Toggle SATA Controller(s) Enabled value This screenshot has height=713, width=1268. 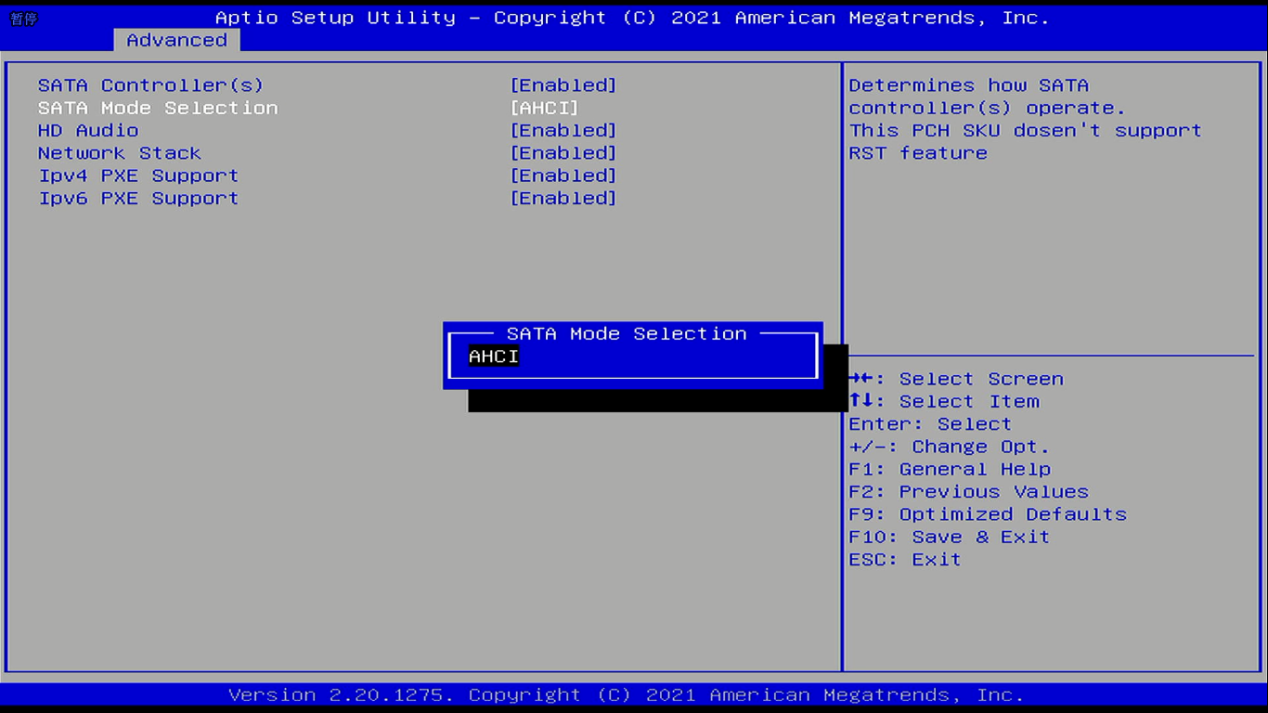click(x=563, y=86)
